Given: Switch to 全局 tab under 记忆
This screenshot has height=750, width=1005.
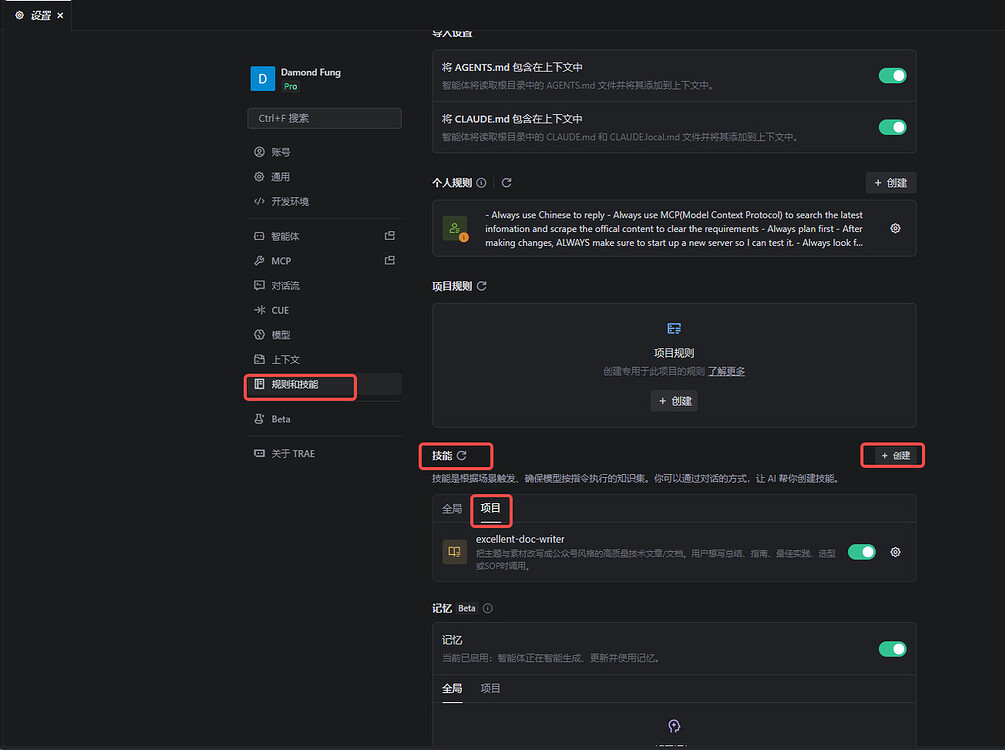Looking at the screenshot, I should pyautogui.click(x=452, y=688).
